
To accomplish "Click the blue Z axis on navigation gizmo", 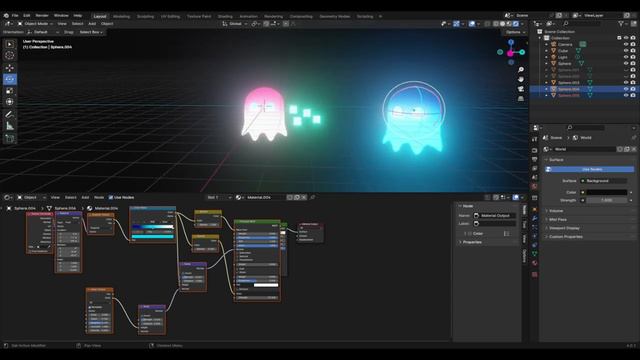I will [x=511, y=42].
